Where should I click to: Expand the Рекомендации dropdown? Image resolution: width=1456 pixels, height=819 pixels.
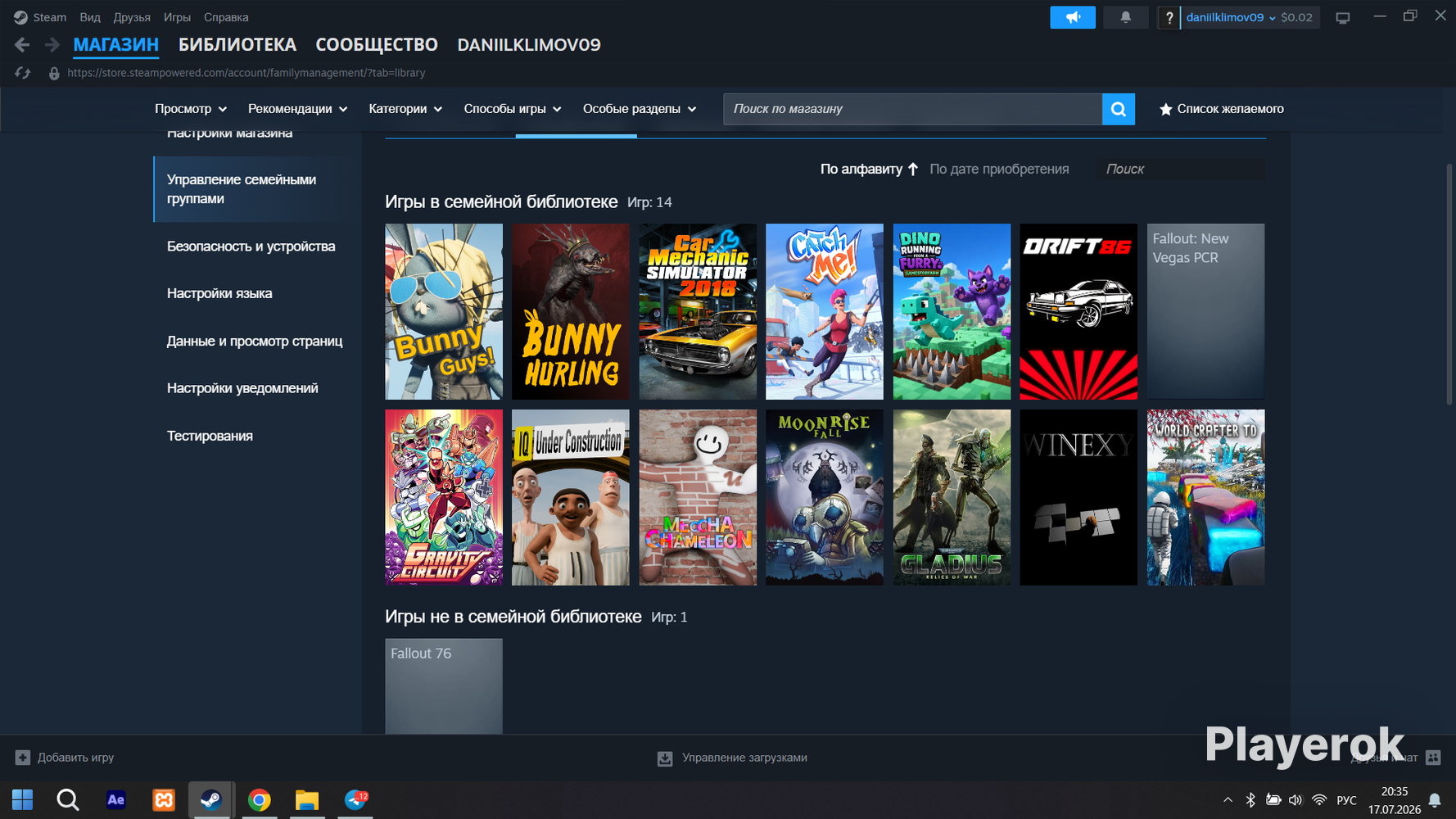pyautogui.click(x=298, y=109)
